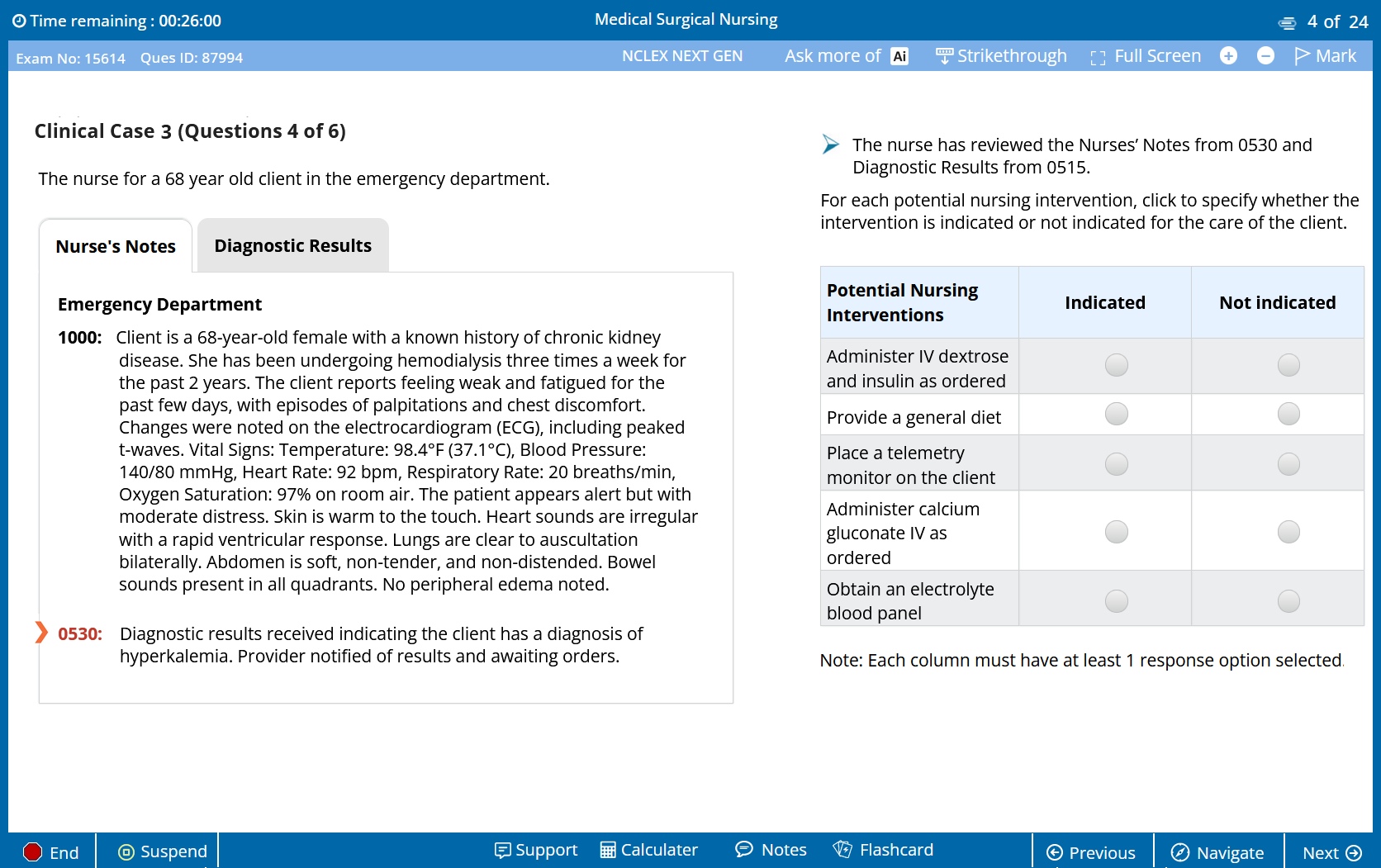1381x868 pixels.
Task: Select Indicated for calcium gluconate IV
Action: (x=1117, y=532)
